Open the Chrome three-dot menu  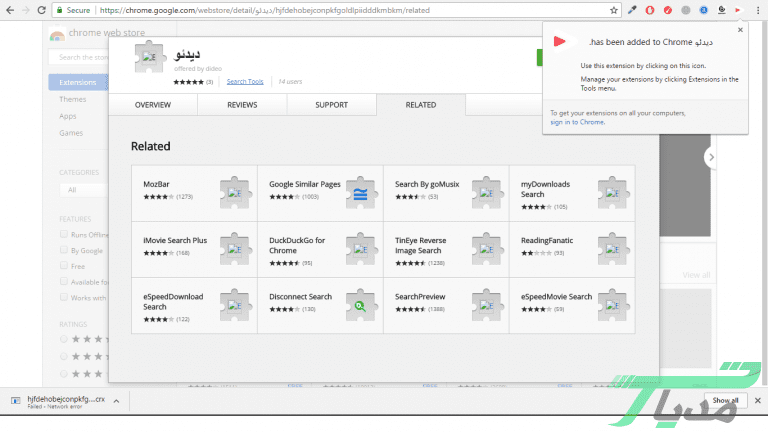click(x=758, y=10)
